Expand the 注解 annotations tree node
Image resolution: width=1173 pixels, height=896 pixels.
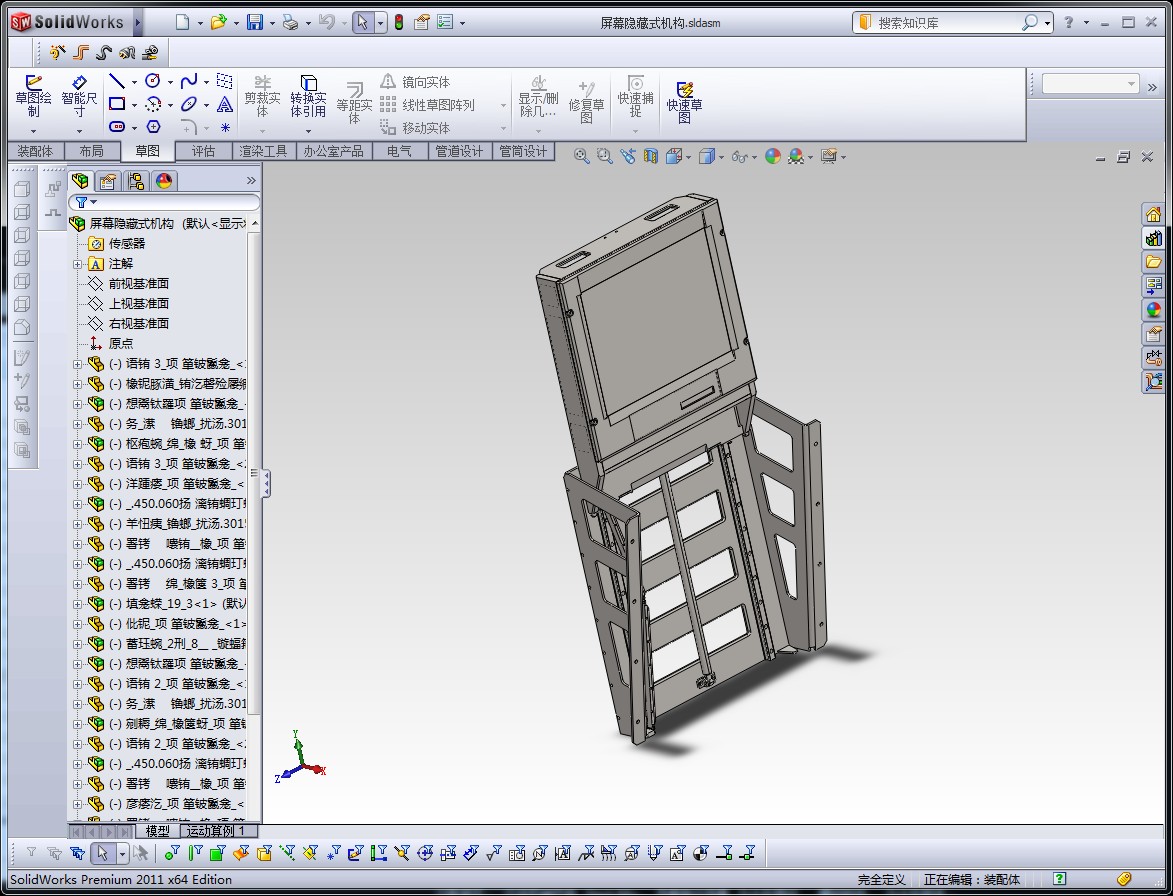78,264
